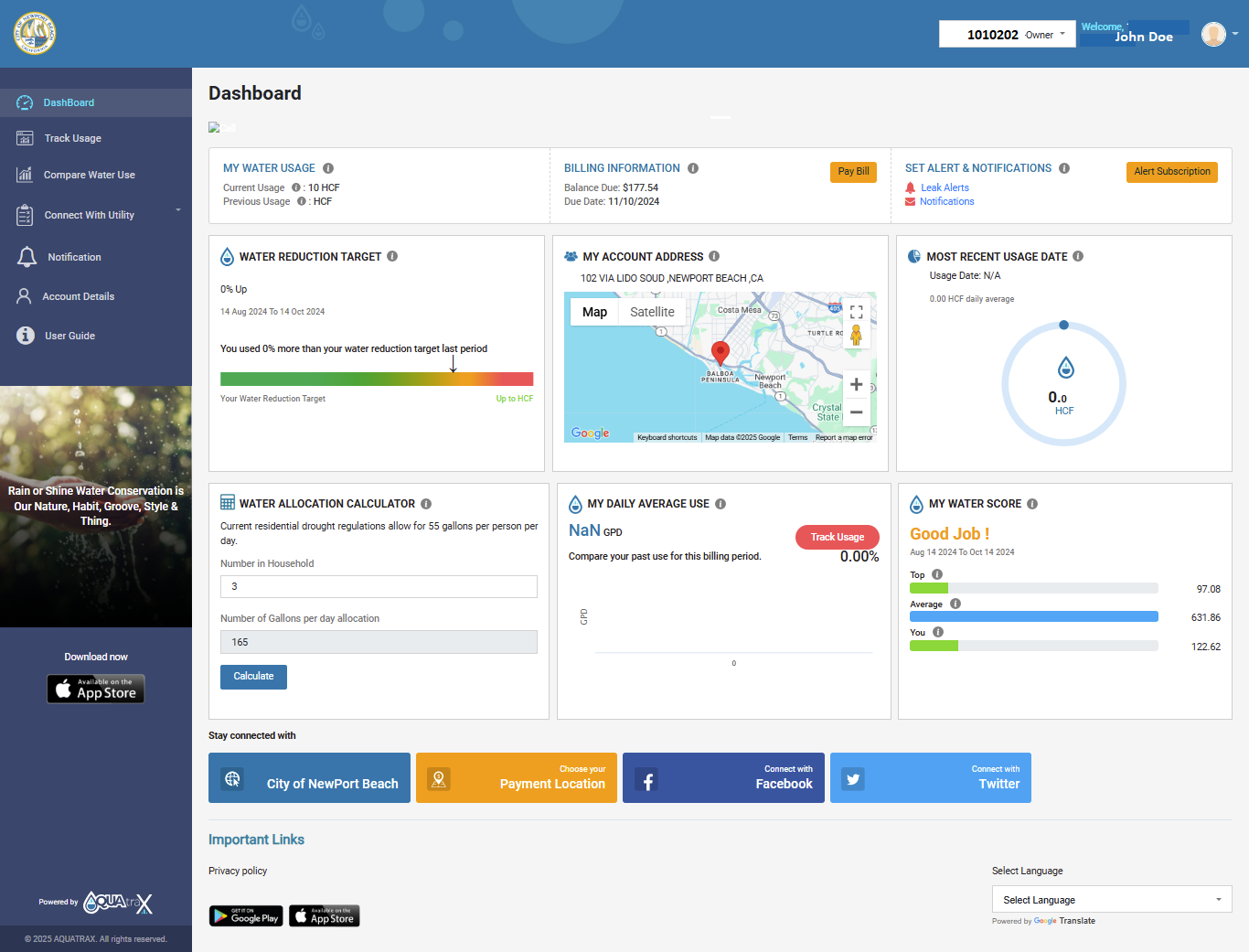Expand the Connect With Utility menu

pyautogui.click(x=96, y=215)
